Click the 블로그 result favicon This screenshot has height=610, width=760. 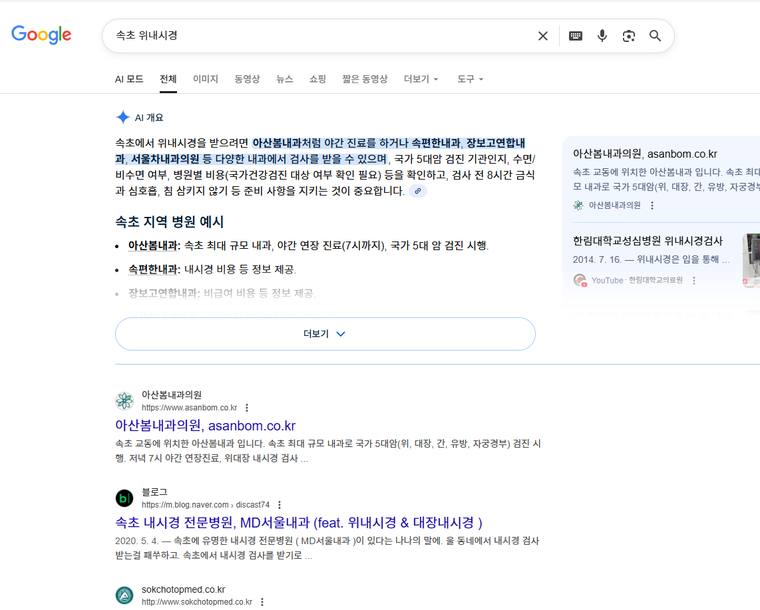point(125,498)
